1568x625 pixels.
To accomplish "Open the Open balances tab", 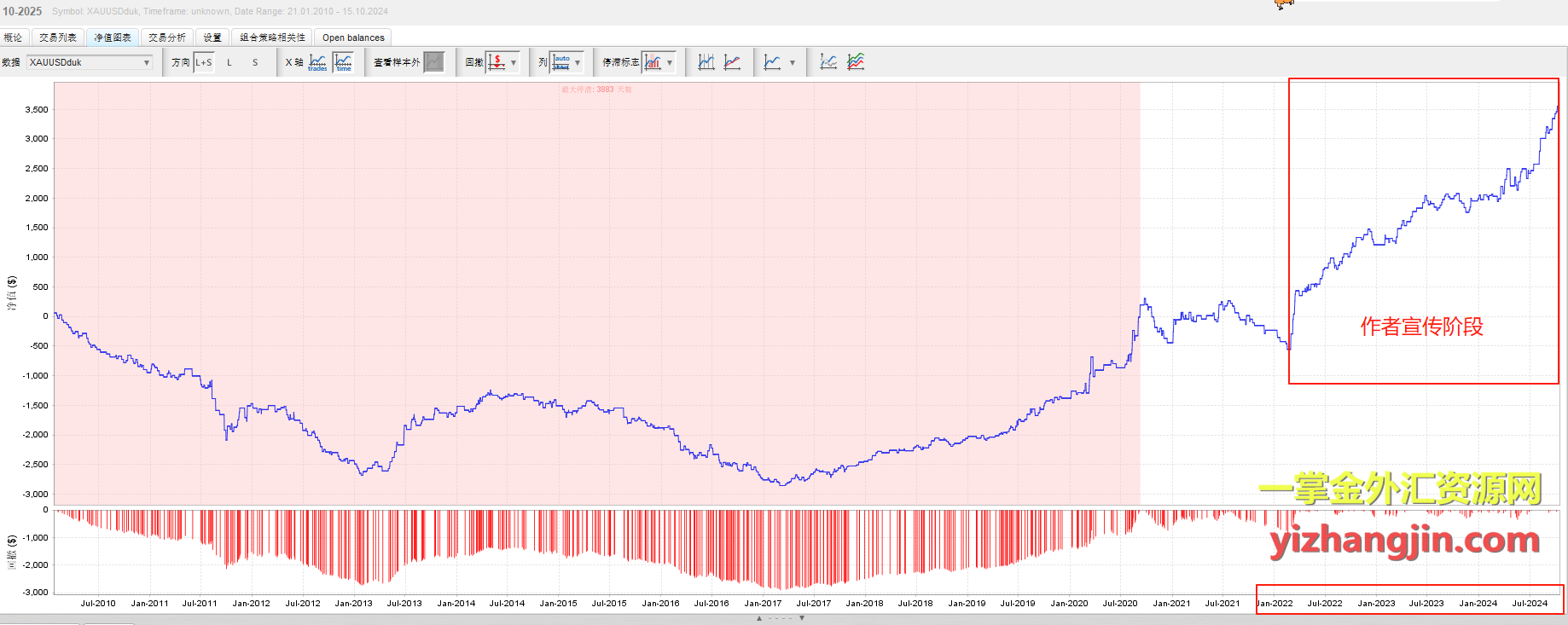I will (353, 38).
